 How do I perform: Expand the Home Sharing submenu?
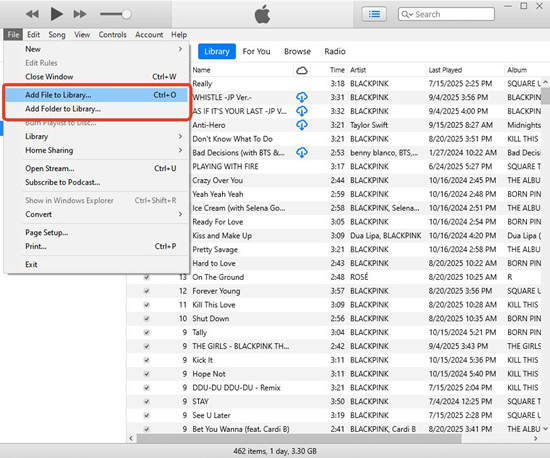click(x=97, y=150)
